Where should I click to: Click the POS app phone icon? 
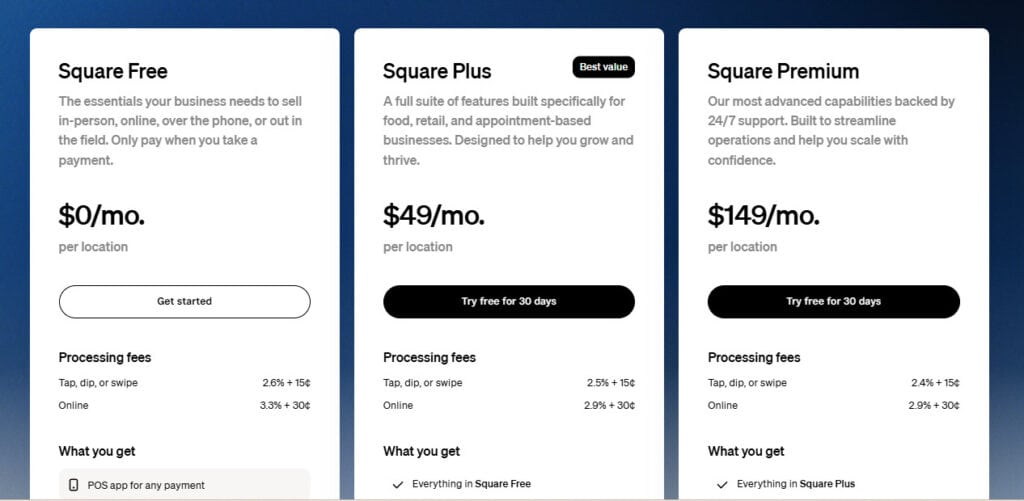pyautogui.click(x=74, y=485)
